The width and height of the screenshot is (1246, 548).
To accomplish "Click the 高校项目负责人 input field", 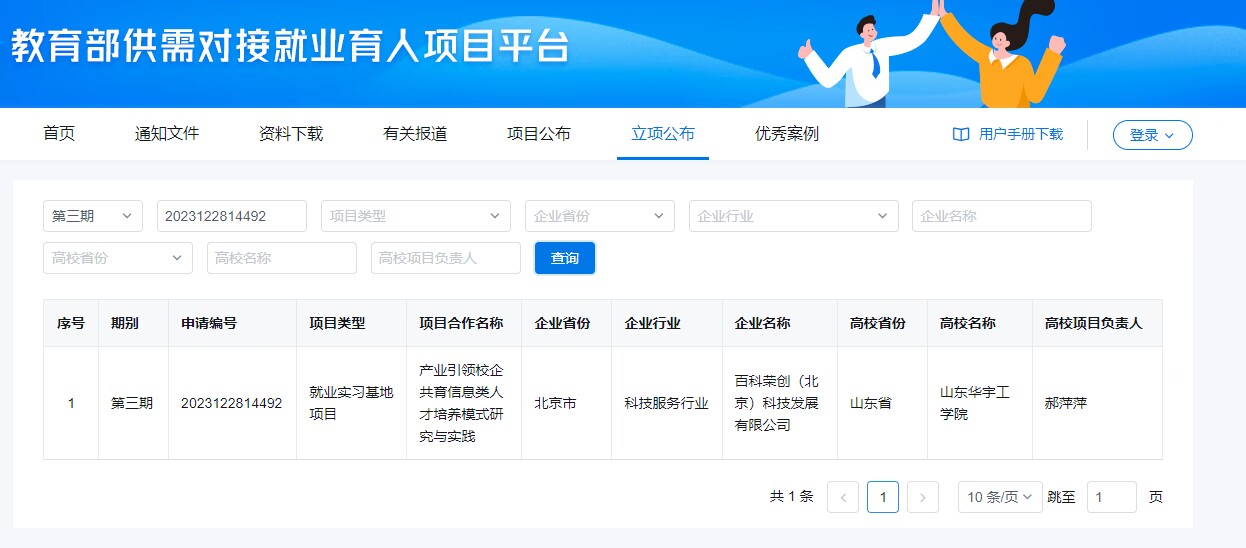I will click(x=445, y=258).
